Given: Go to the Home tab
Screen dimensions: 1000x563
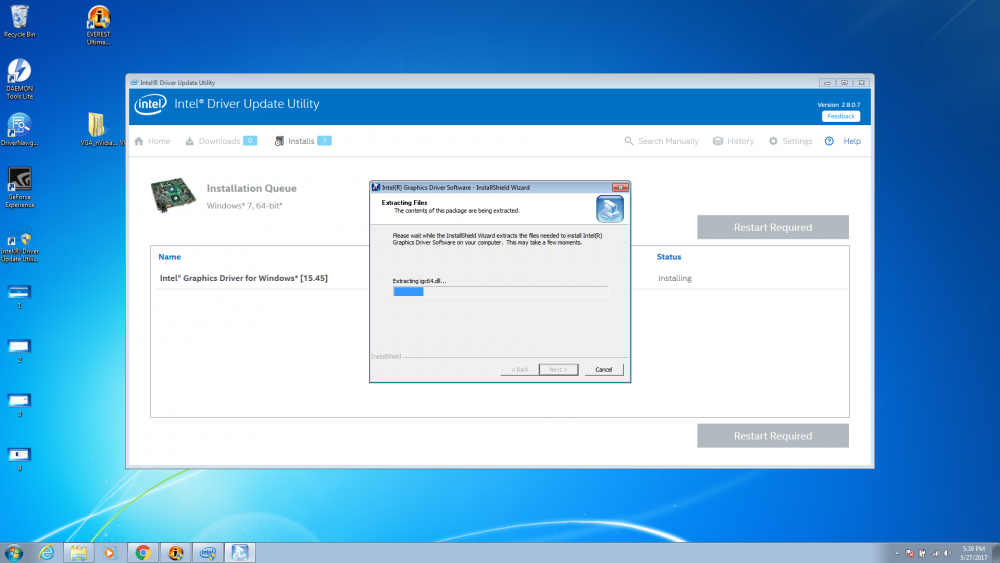Looking at the screenshot, I should coord(152,141).
